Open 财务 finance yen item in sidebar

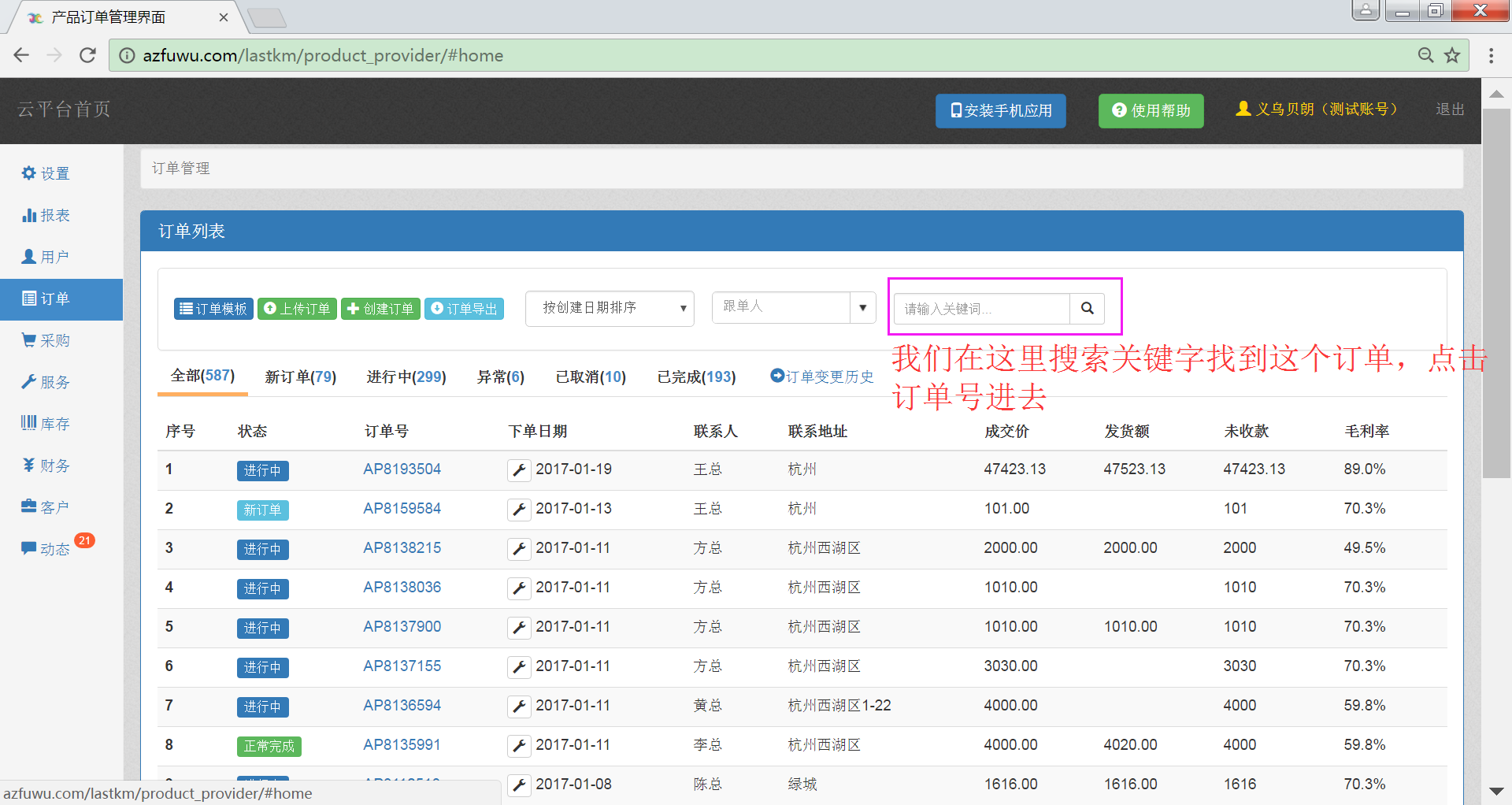coord(46,466)
